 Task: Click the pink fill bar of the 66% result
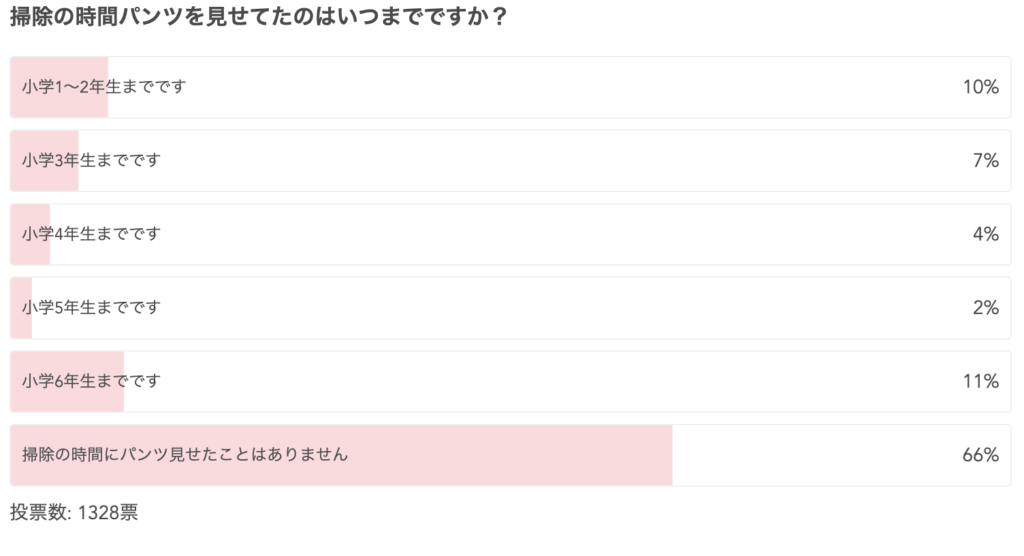tap(342, 455)
